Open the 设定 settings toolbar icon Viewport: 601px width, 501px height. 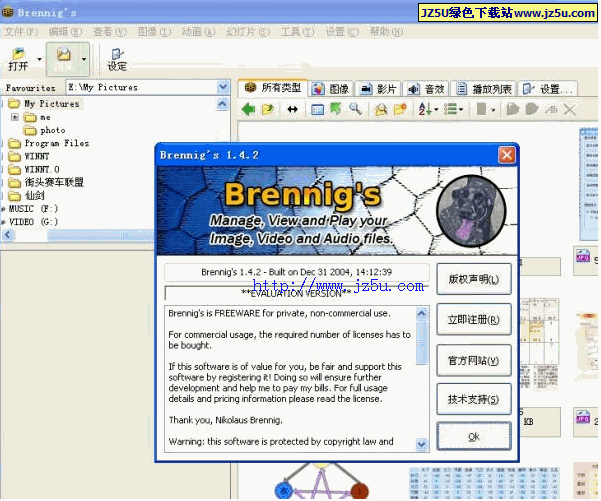click(117, 59)
